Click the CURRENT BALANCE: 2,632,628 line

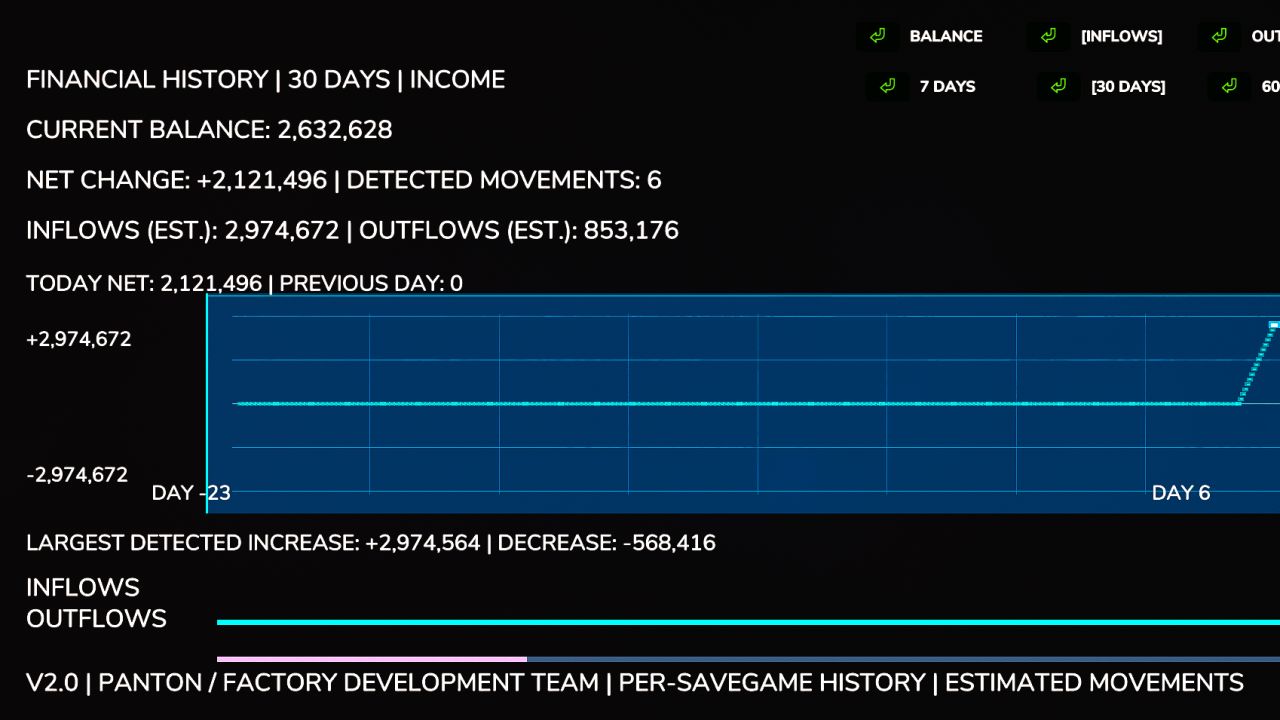(x=209, y=130)
